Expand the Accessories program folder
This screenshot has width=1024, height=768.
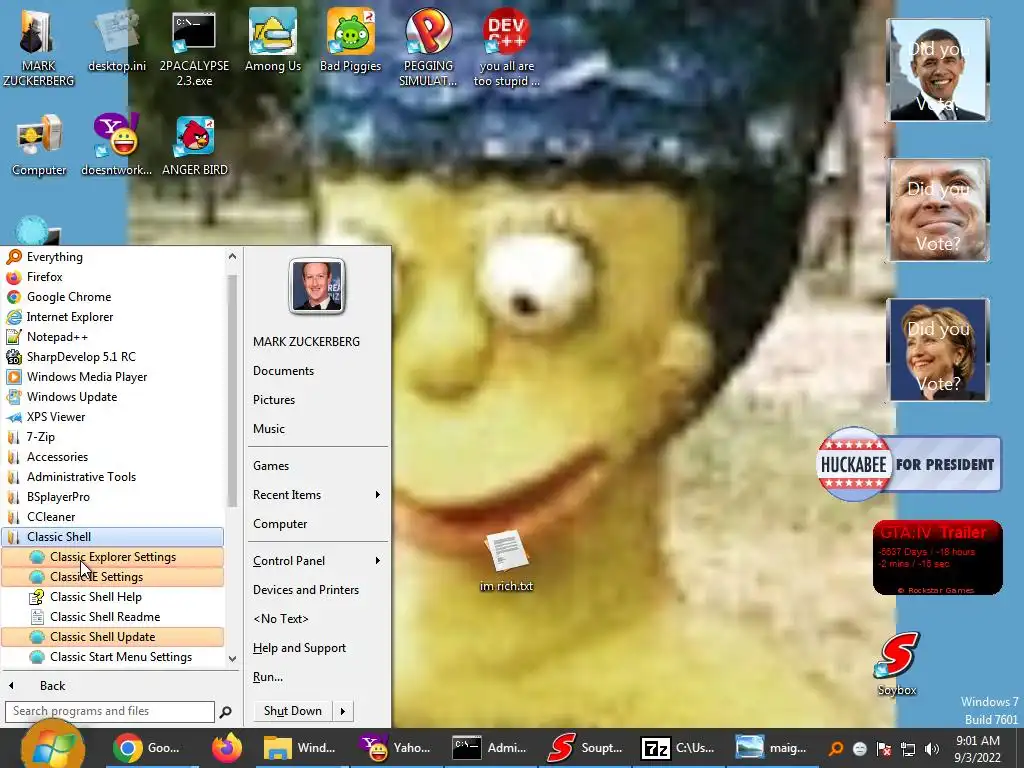coord(112,457)
